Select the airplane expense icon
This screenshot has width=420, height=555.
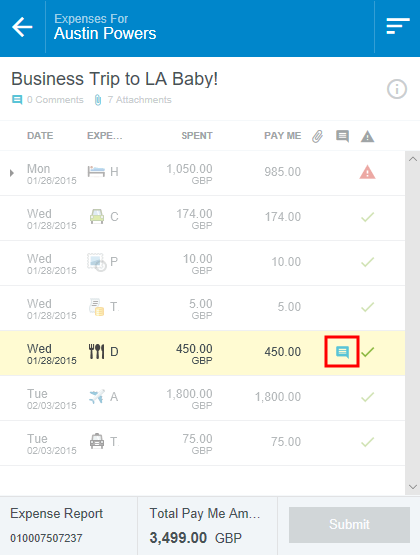pyautogui.click(x=97, y=396)
